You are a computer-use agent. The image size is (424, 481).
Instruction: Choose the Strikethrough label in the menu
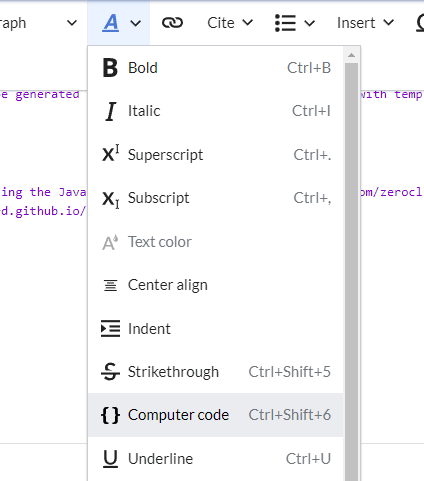pos(173,372)
